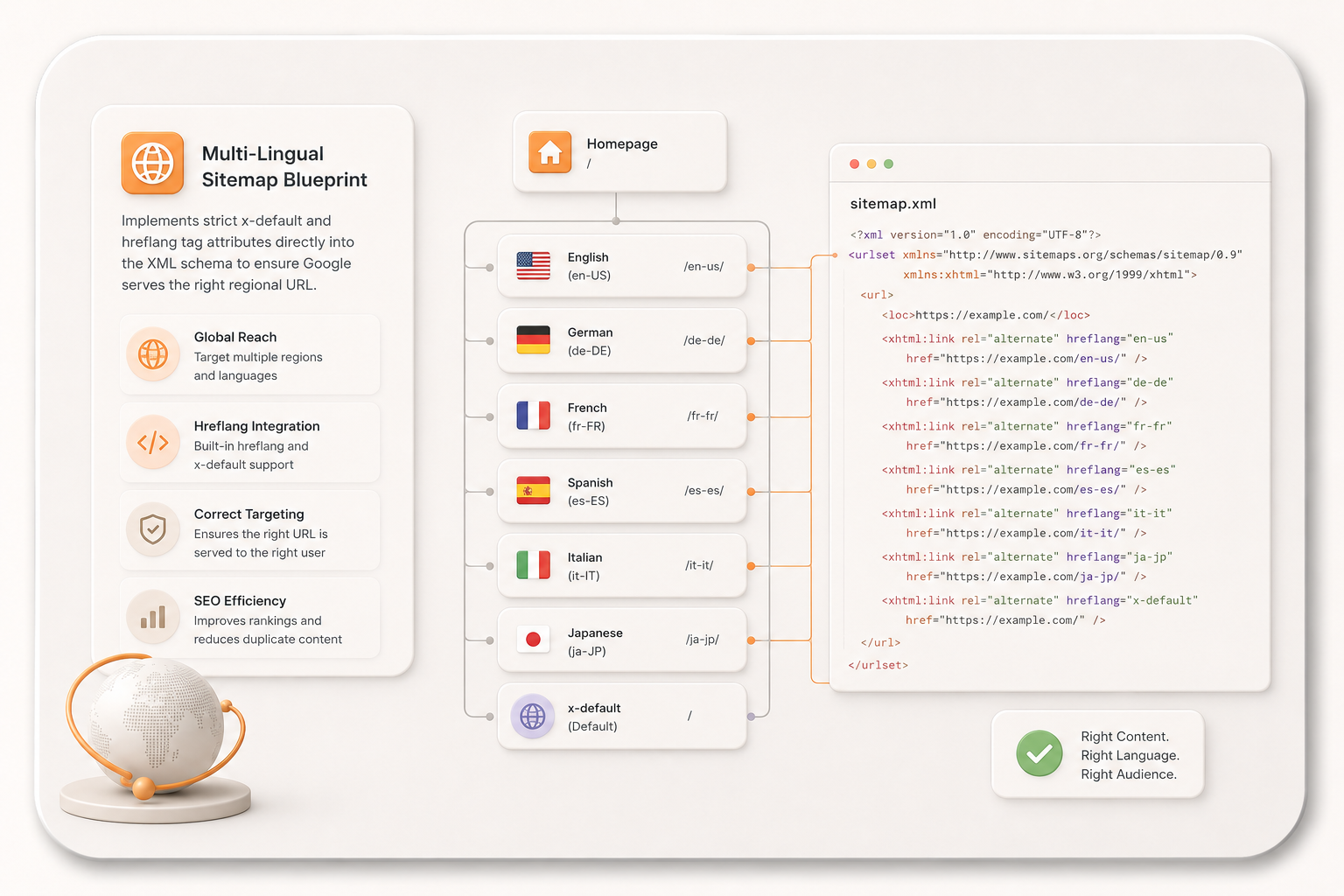Screen dimensions: 1344x896
Task: Open the Italian (it-IT) tree row
Action: pos(622,565)
